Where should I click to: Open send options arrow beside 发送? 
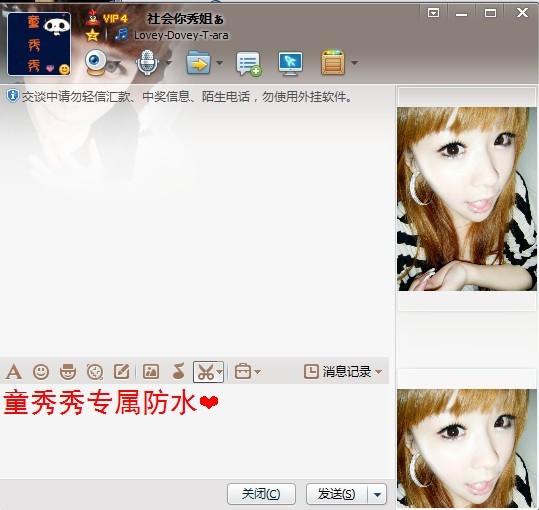click(377, 495)
